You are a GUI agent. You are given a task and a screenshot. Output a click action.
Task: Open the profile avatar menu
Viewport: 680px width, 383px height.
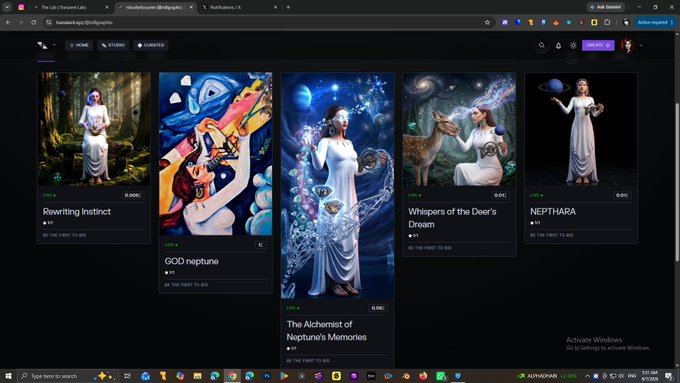[x=628, y=45]
